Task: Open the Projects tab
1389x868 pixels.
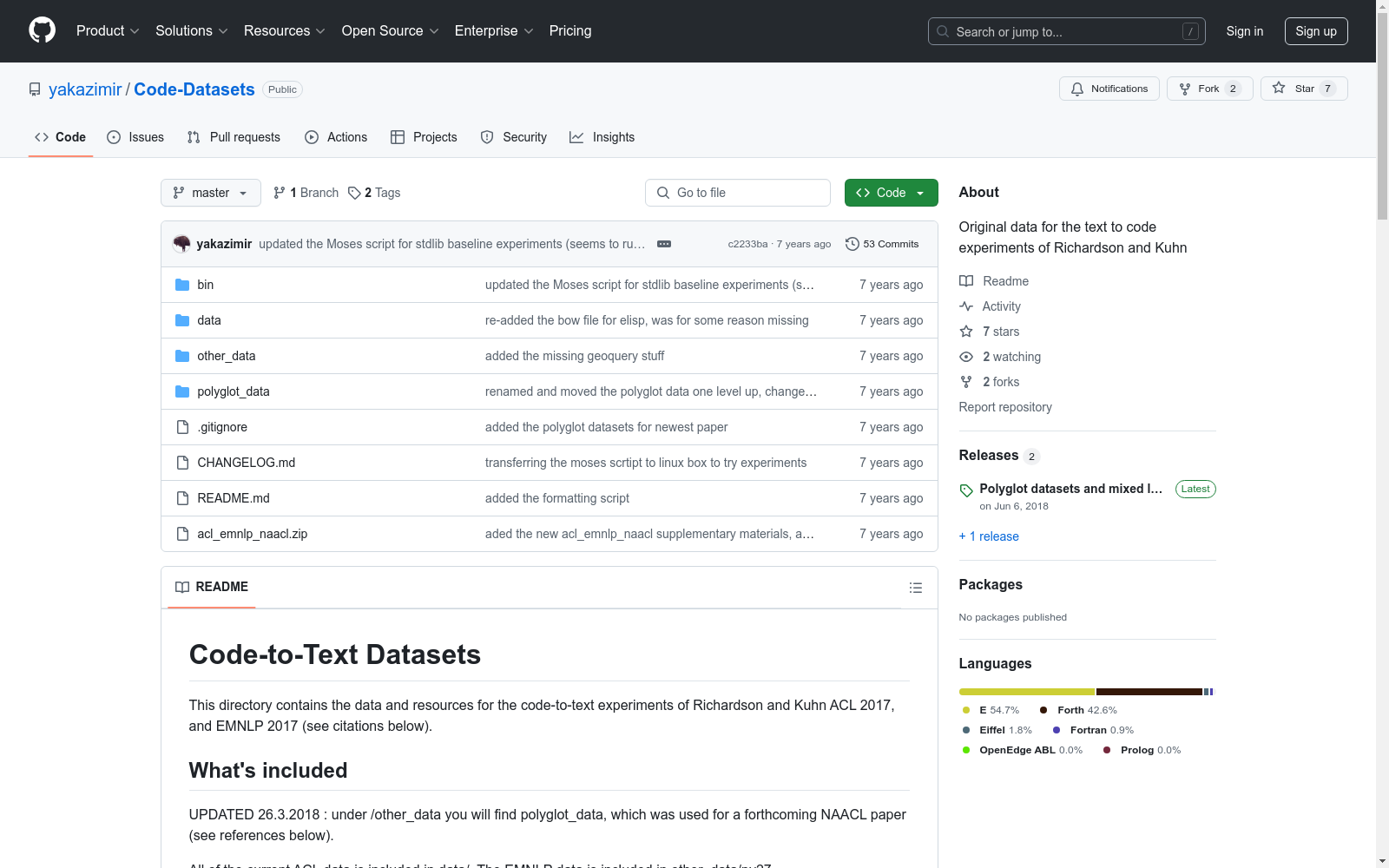Action: 424,137
